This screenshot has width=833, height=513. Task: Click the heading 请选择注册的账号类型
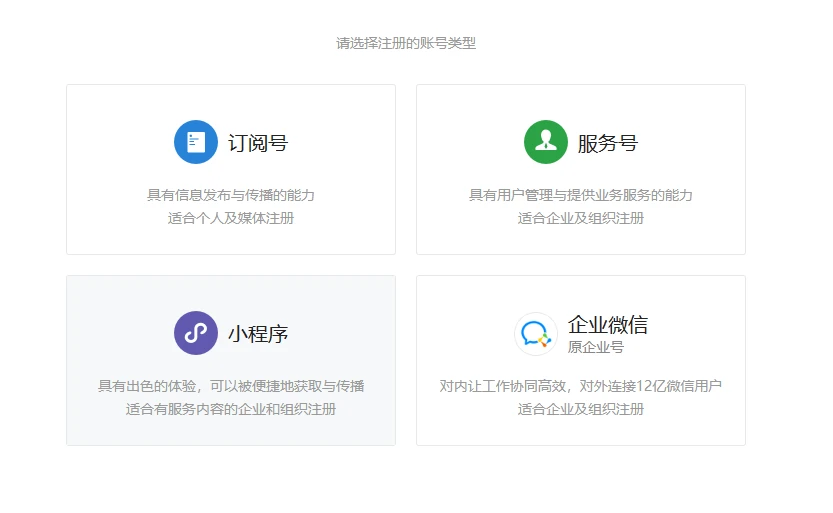406,43
